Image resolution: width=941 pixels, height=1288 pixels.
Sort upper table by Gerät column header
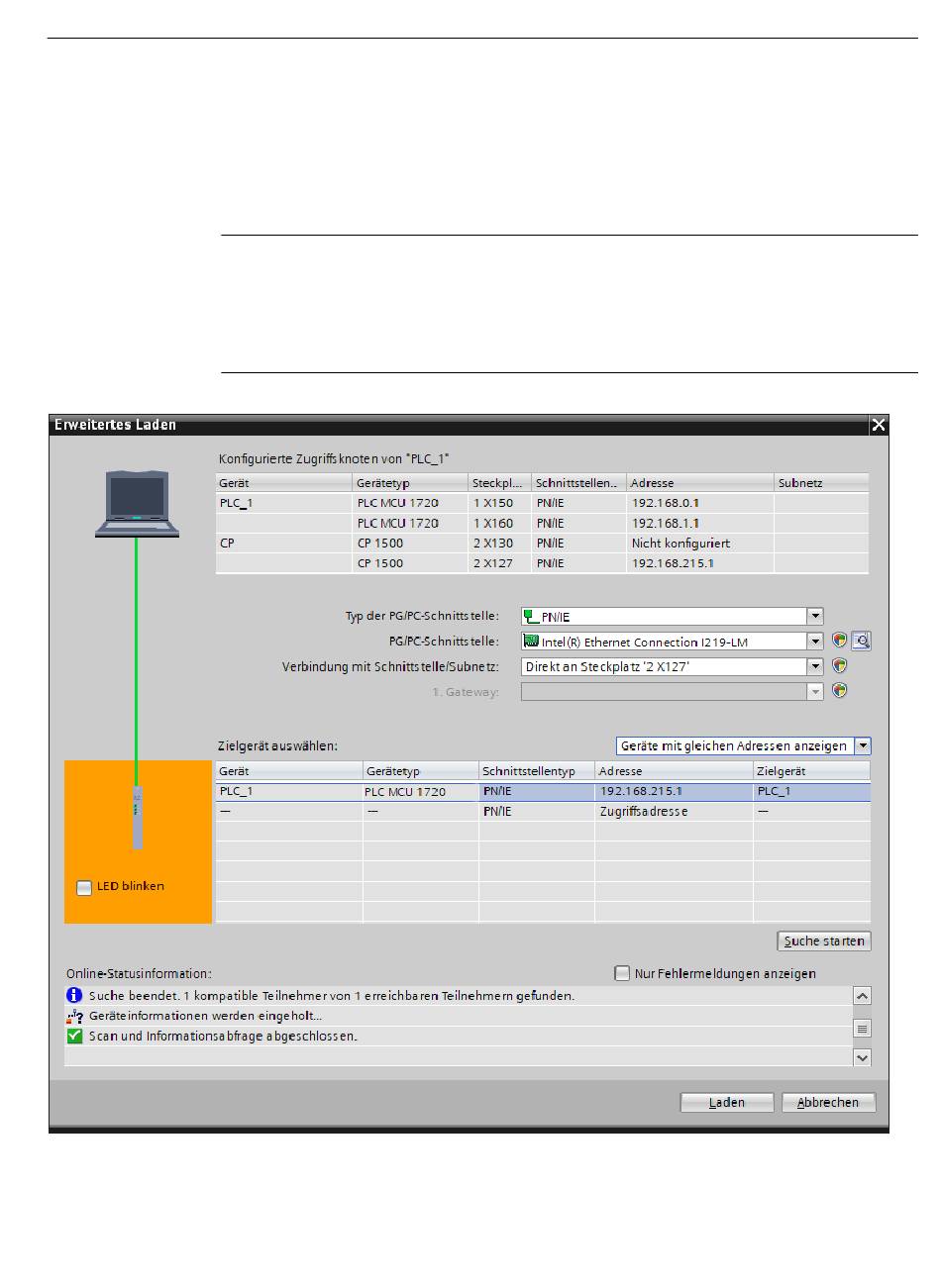point(284,483)
